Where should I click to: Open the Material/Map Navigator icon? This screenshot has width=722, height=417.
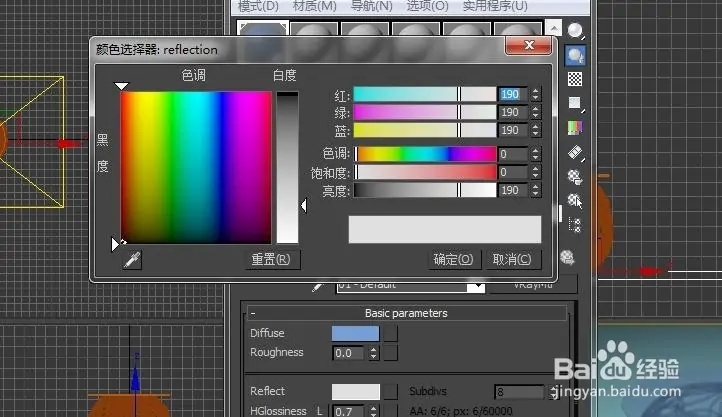[575, 226]
